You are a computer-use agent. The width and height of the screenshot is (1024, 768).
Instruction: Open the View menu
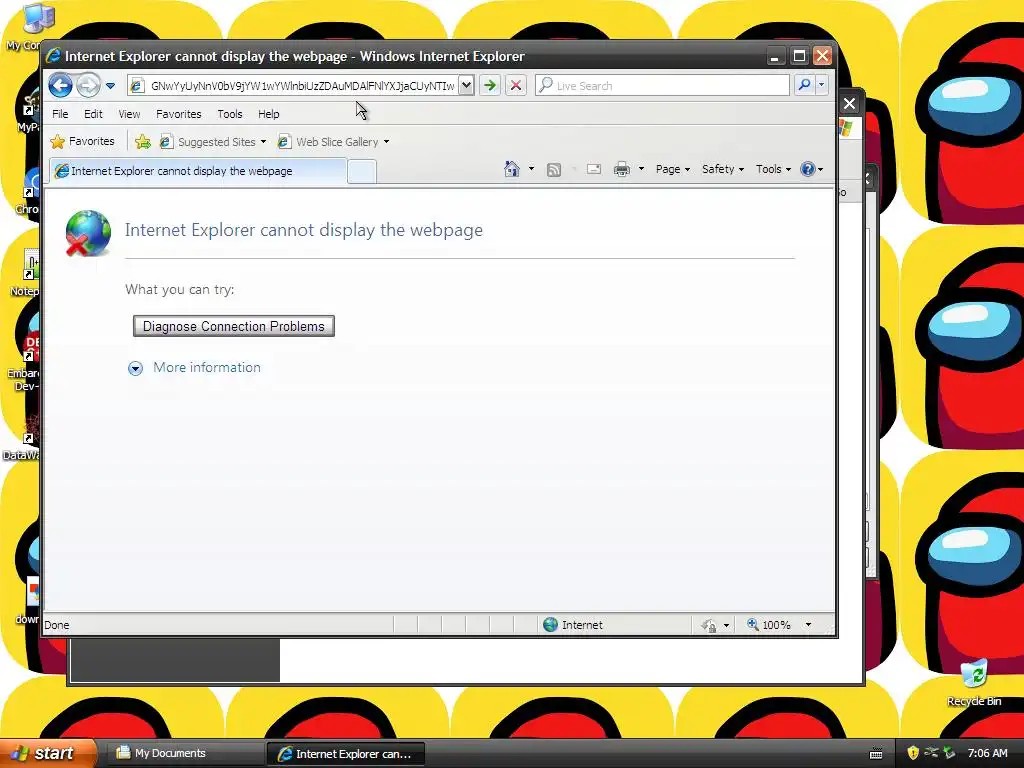point(129,114)
